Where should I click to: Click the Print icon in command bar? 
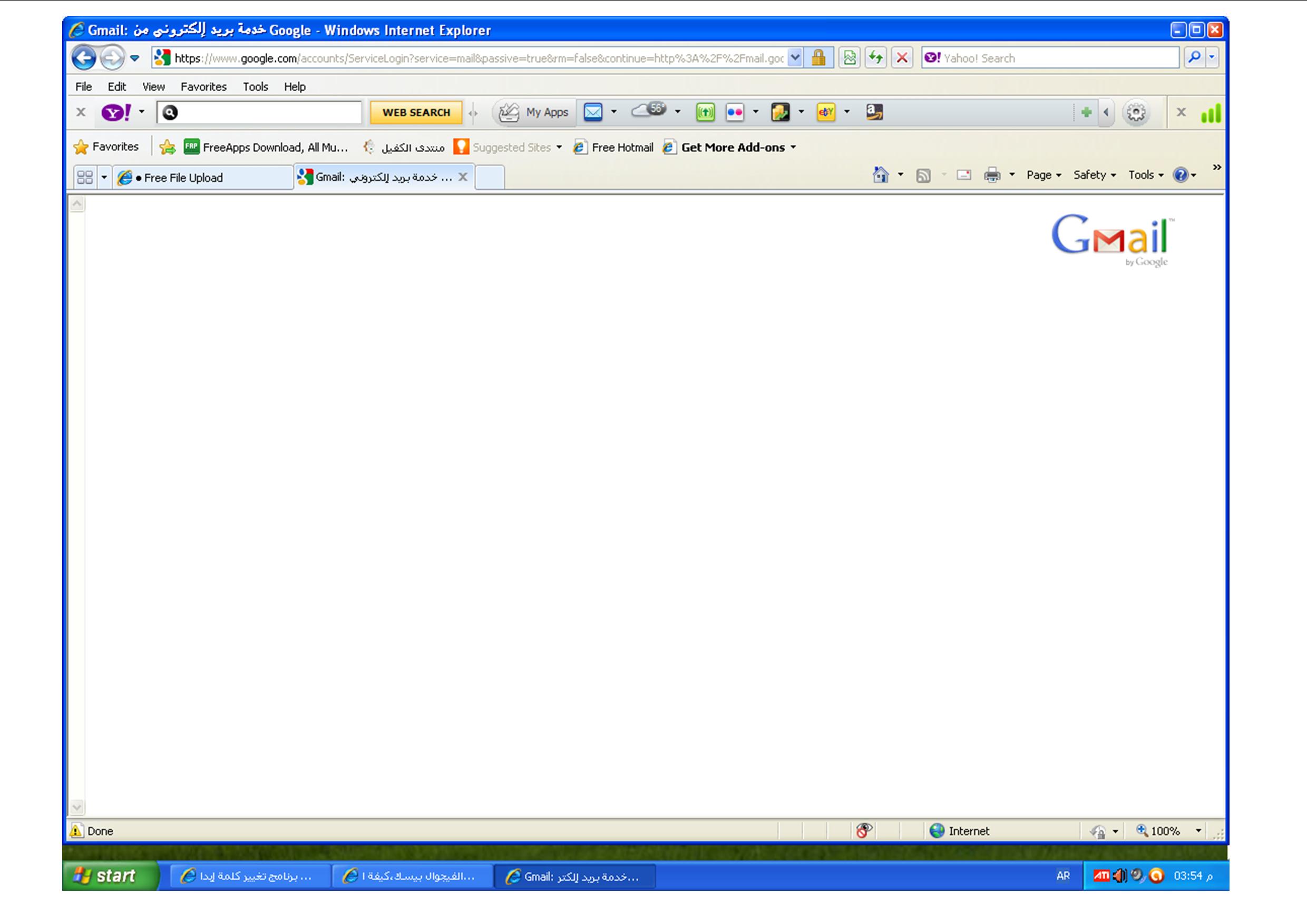[992, 175]
